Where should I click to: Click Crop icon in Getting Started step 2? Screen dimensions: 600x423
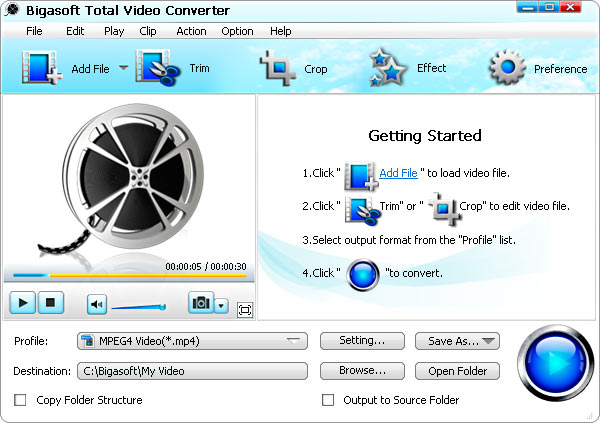[445, 208]
